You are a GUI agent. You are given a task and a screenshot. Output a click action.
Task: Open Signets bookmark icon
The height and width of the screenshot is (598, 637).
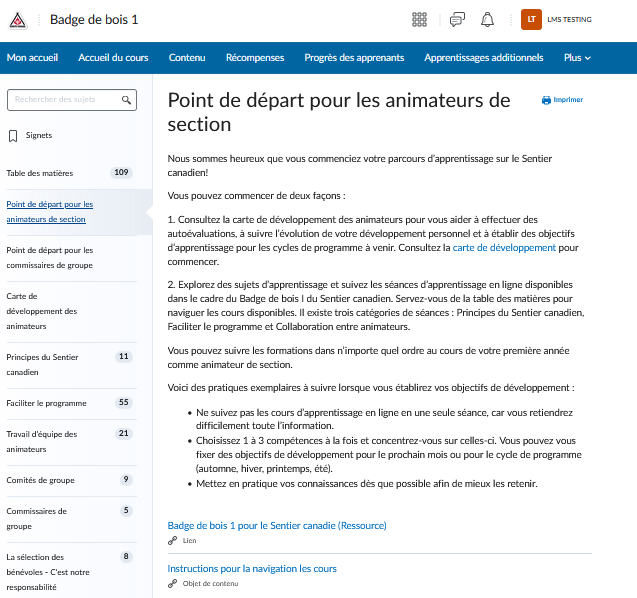(x=13, y=136)
